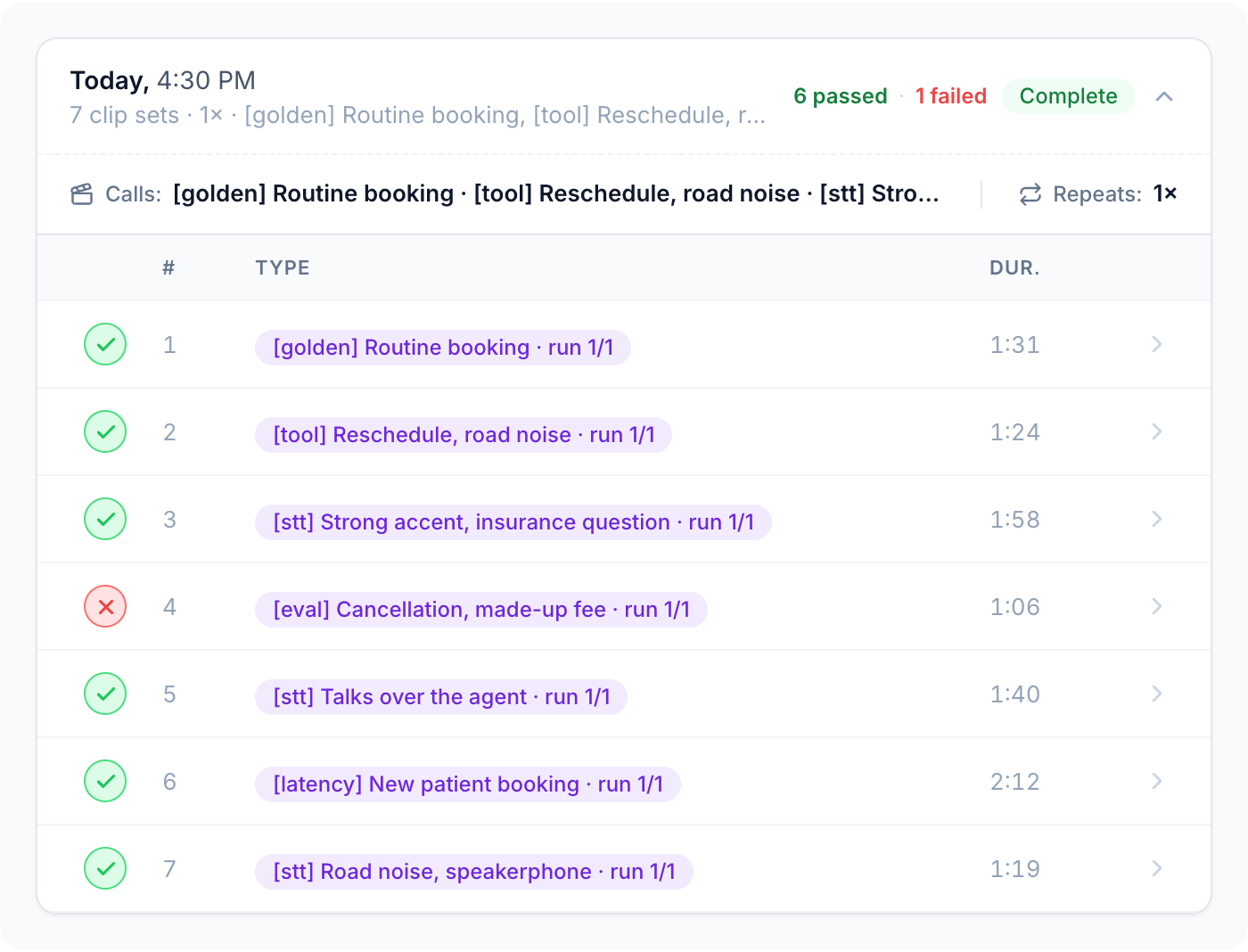Click the green pass icon for run 1
Image resolution: width=1248 pixels, height=952 pixels.
click(x=105, y=344)
